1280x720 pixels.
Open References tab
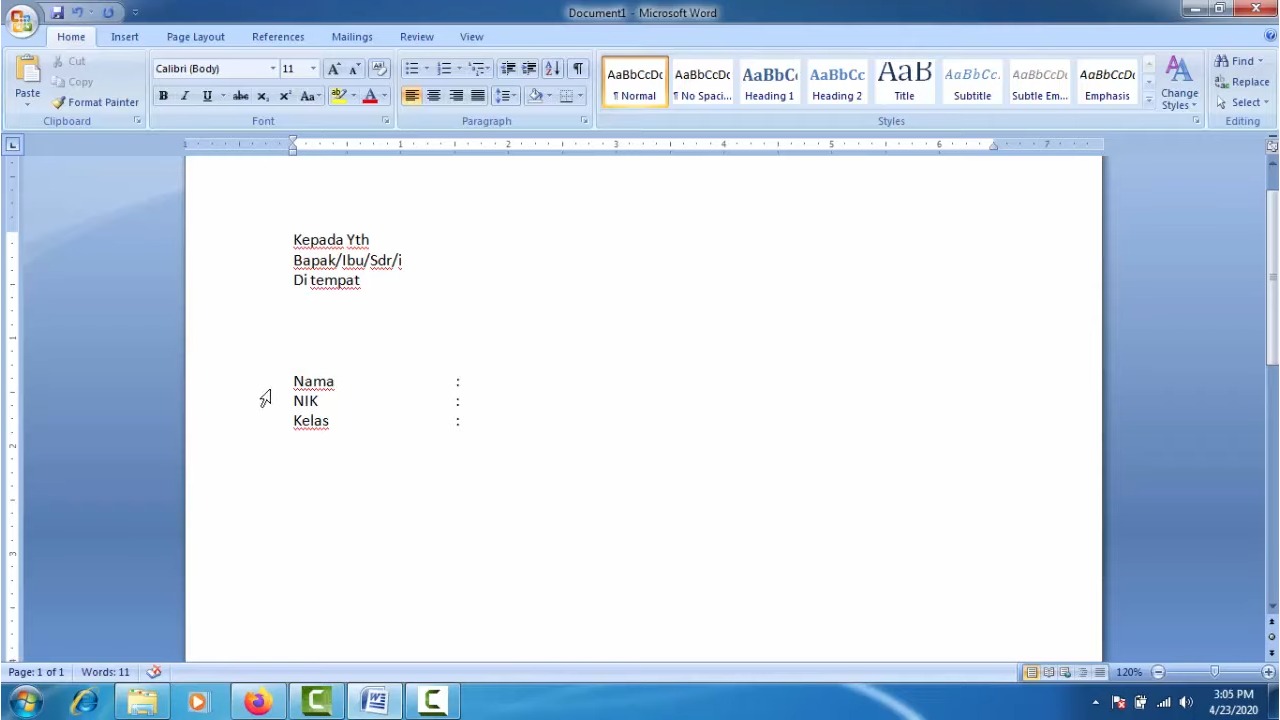coord(278,37)
